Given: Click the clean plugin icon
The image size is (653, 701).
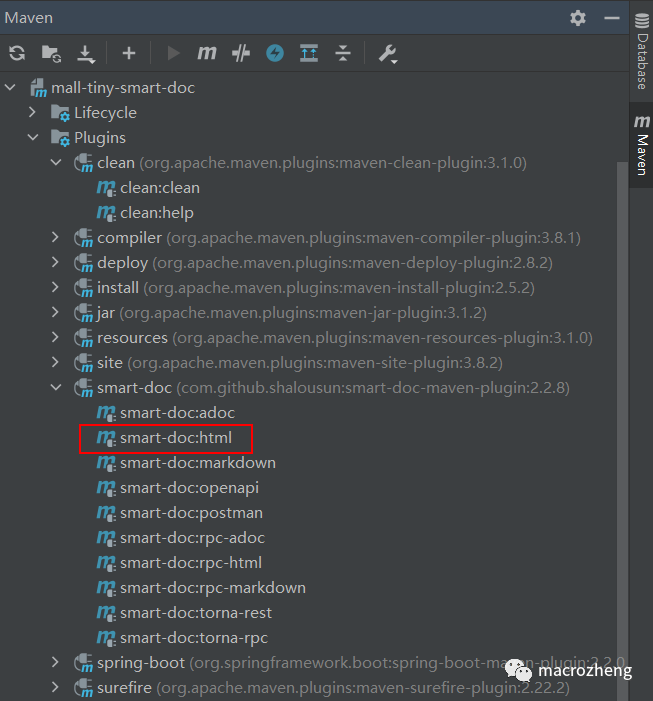Looking at the screenshot, I should (x=84, y=163).
